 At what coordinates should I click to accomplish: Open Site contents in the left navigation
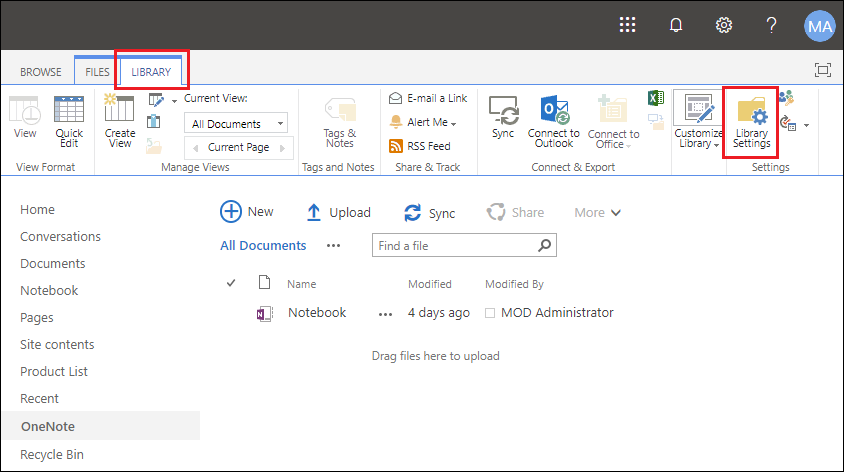pyautogui.click(x=57, y=344)
